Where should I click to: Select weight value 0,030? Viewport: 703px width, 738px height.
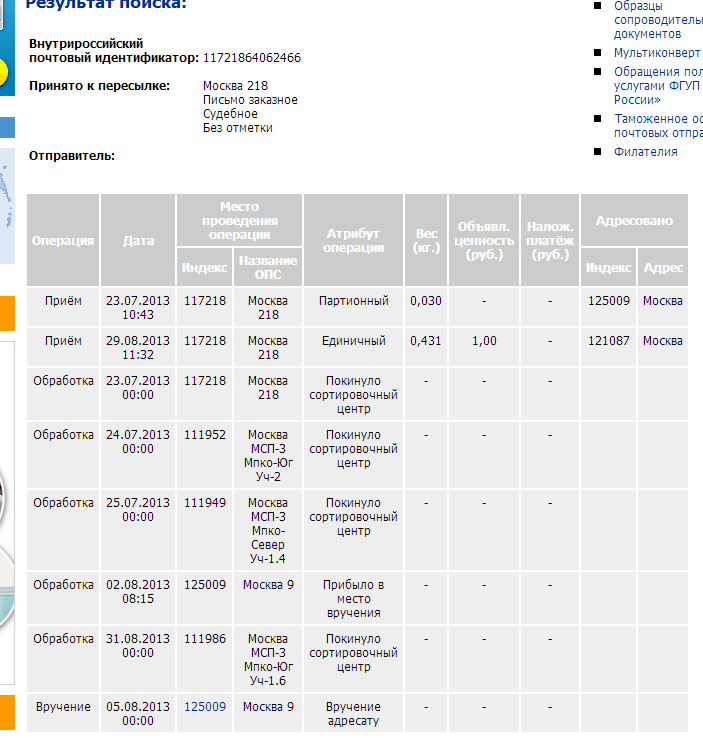click(426, 301)
